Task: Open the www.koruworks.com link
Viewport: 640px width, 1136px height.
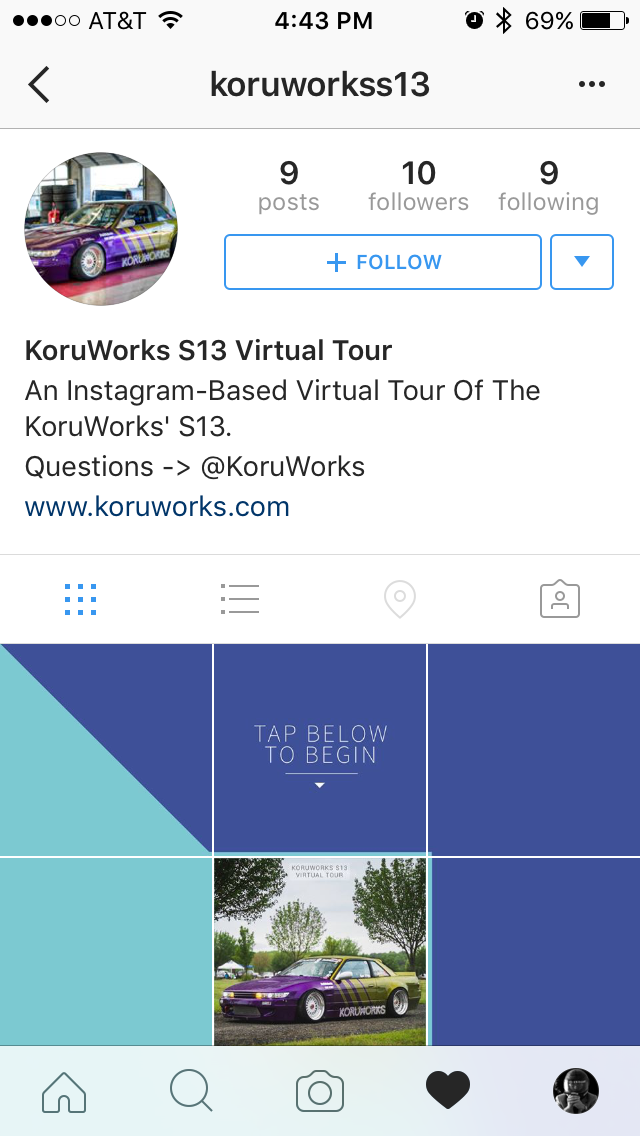Action: [x=157, y=506]
